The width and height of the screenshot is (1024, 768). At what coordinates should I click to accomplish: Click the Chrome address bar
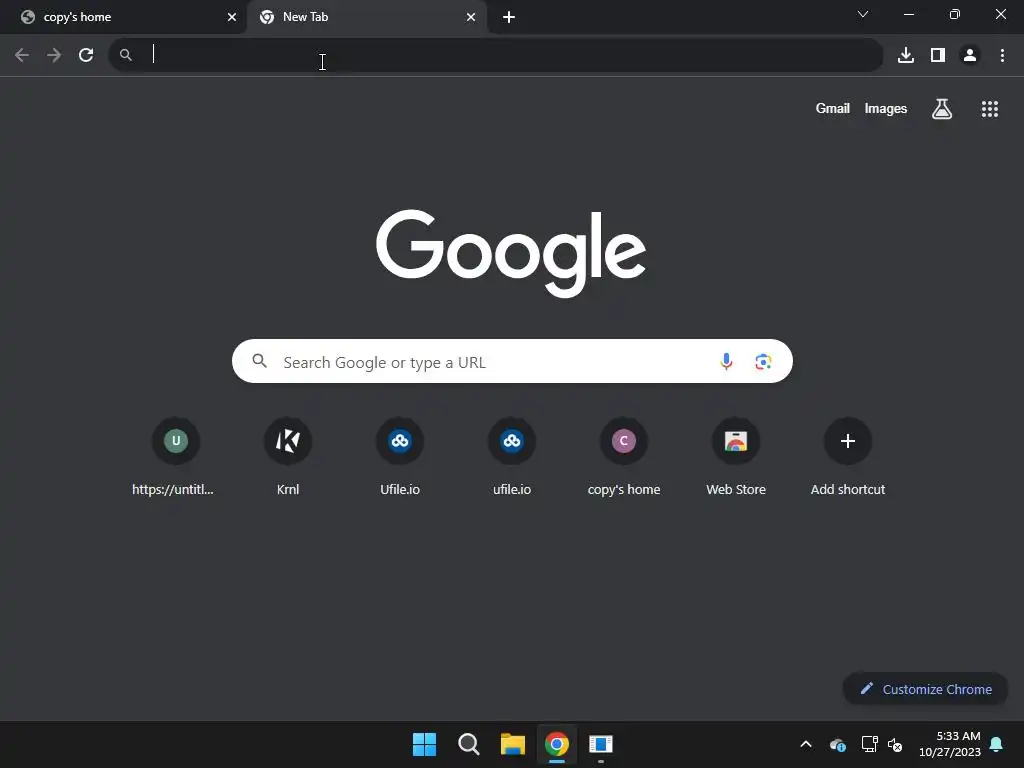click(x=496, y=55)
